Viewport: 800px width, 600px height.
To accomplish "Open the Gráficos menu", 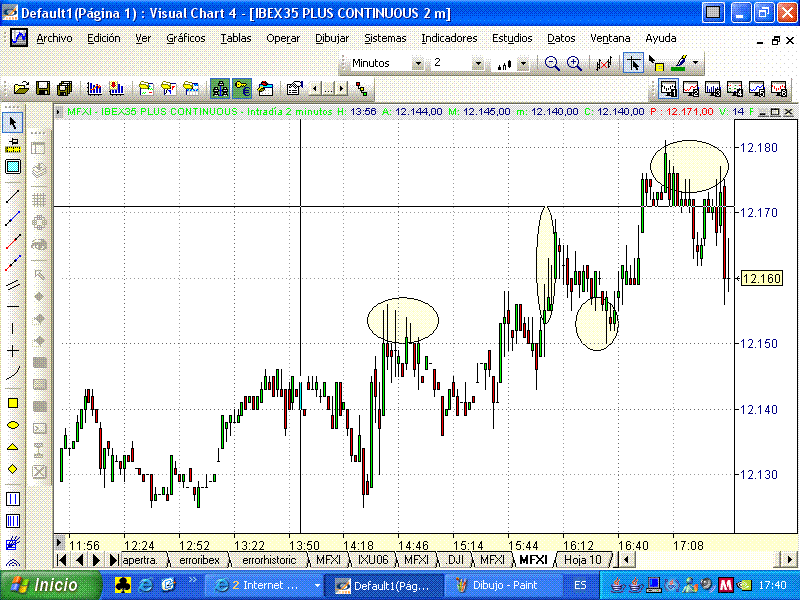I will 186,38.
